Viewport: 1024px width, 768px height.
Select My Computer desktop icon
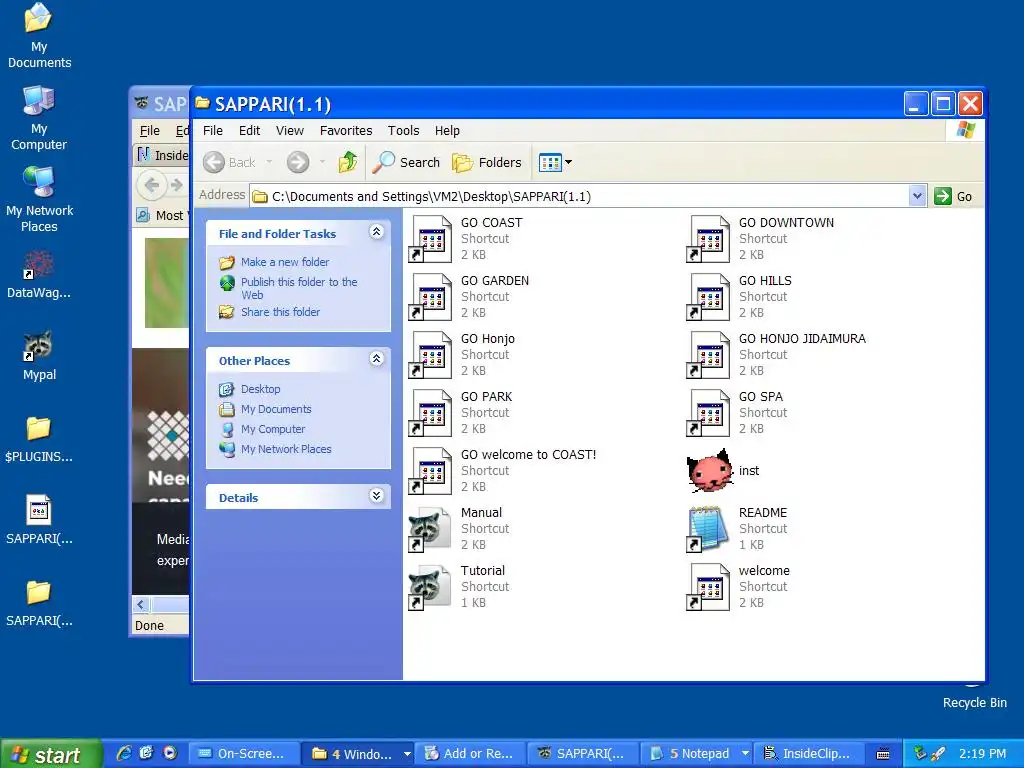[x=39, y=118]
